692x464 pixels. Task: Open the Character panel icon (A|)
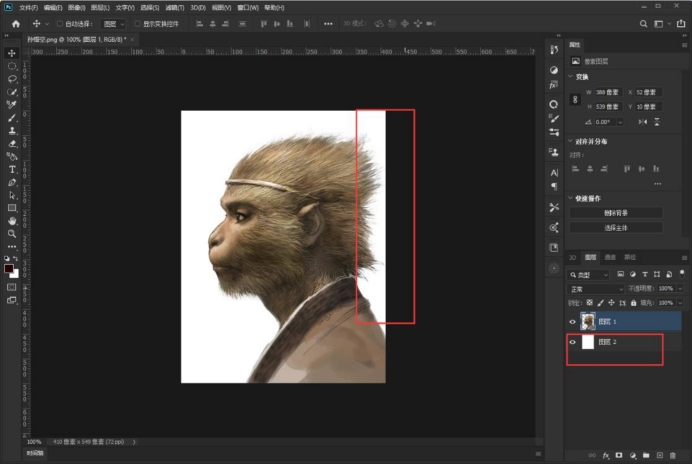tap(554, 173)
